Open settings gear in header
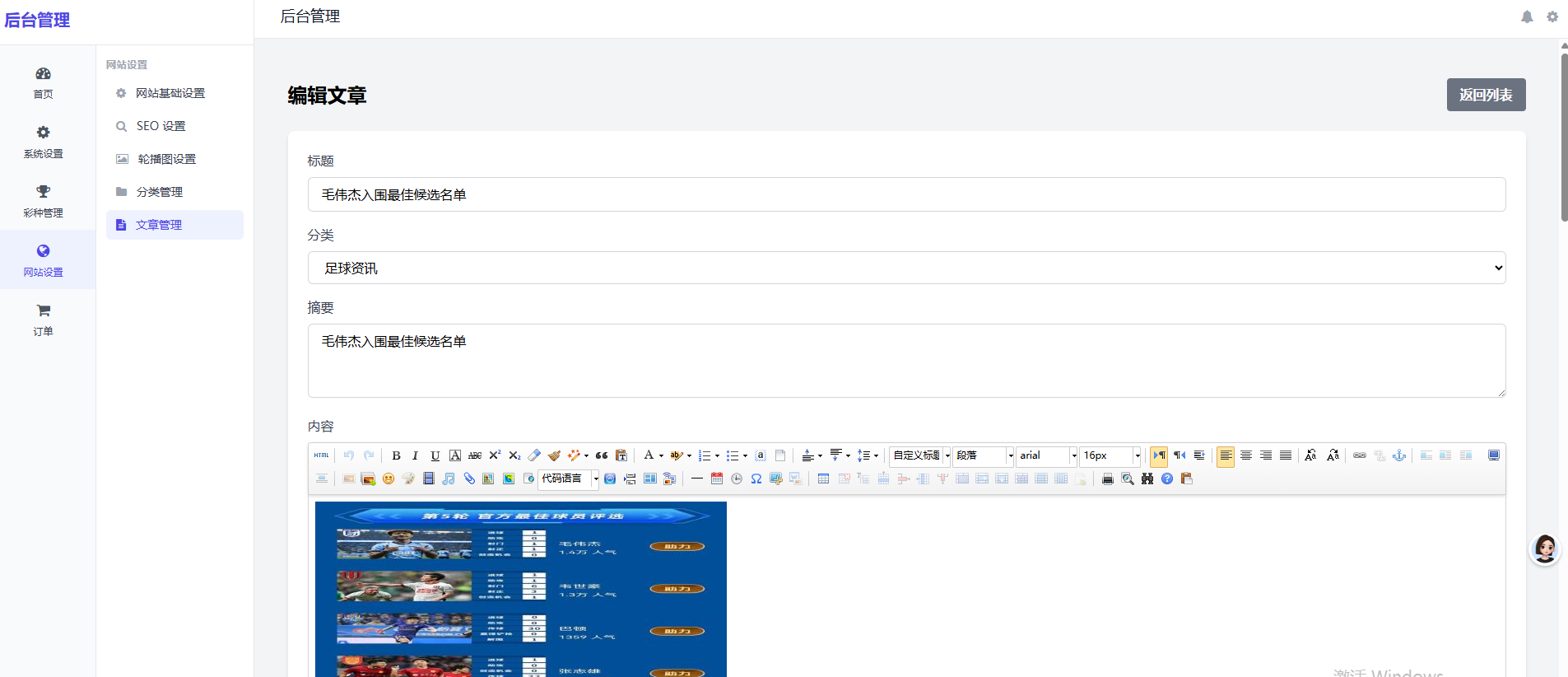The height and width of the screenshot is (677, 1568). point(1552,16)
